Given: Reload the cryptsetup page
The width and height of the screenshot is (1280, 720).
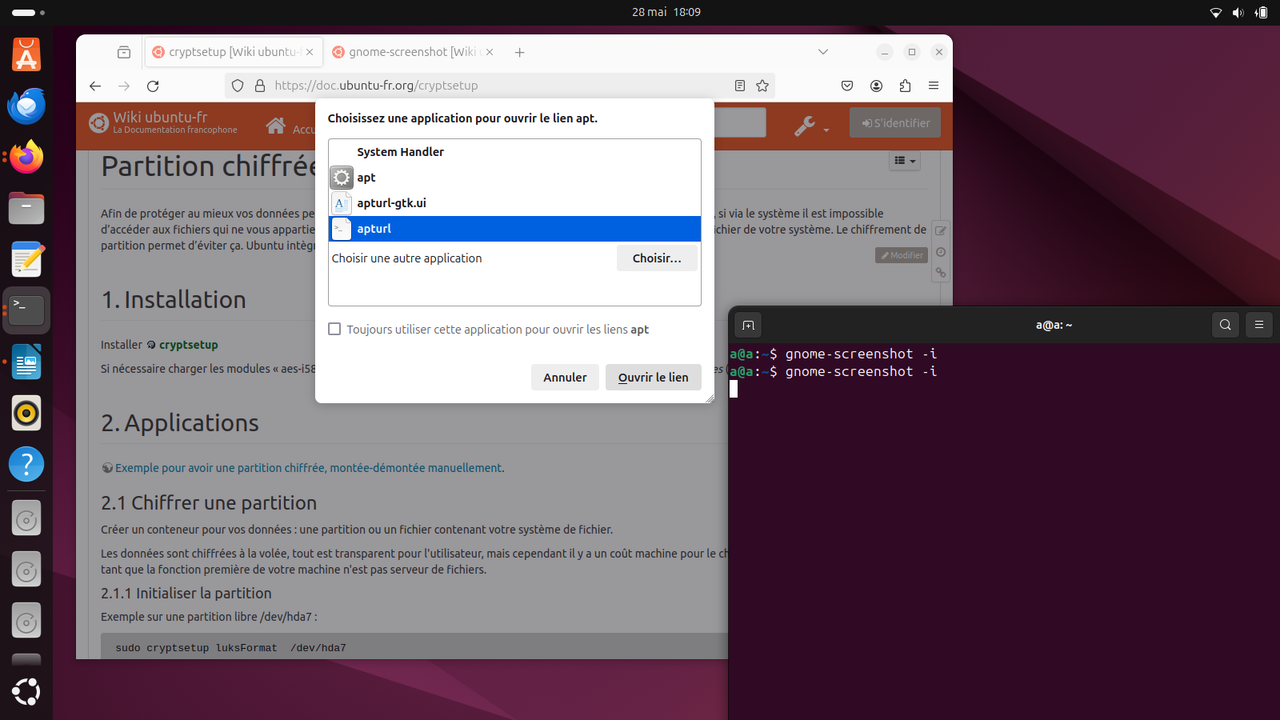Looking at the screenshot, I should click(x=153, y=86).
